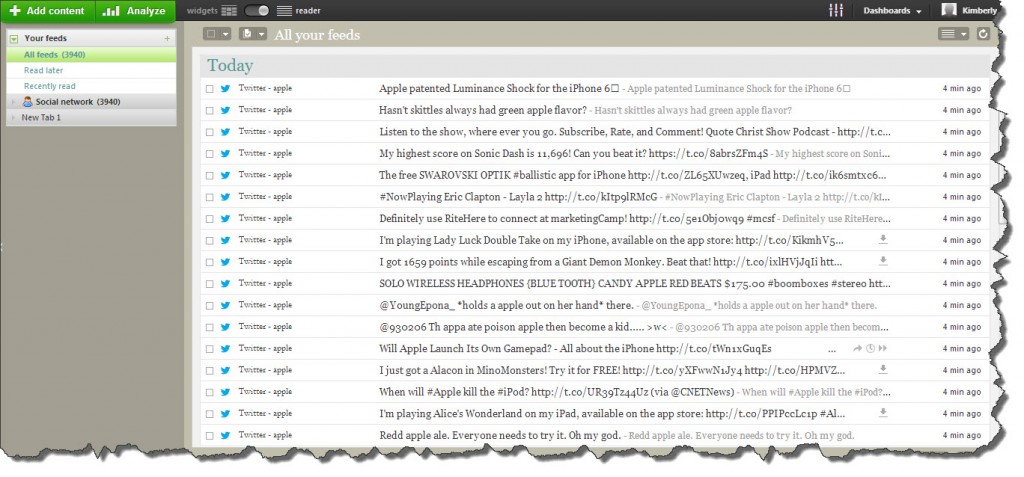Click download icon on MinoMonsters Alacon row

(x=883, y=370)
